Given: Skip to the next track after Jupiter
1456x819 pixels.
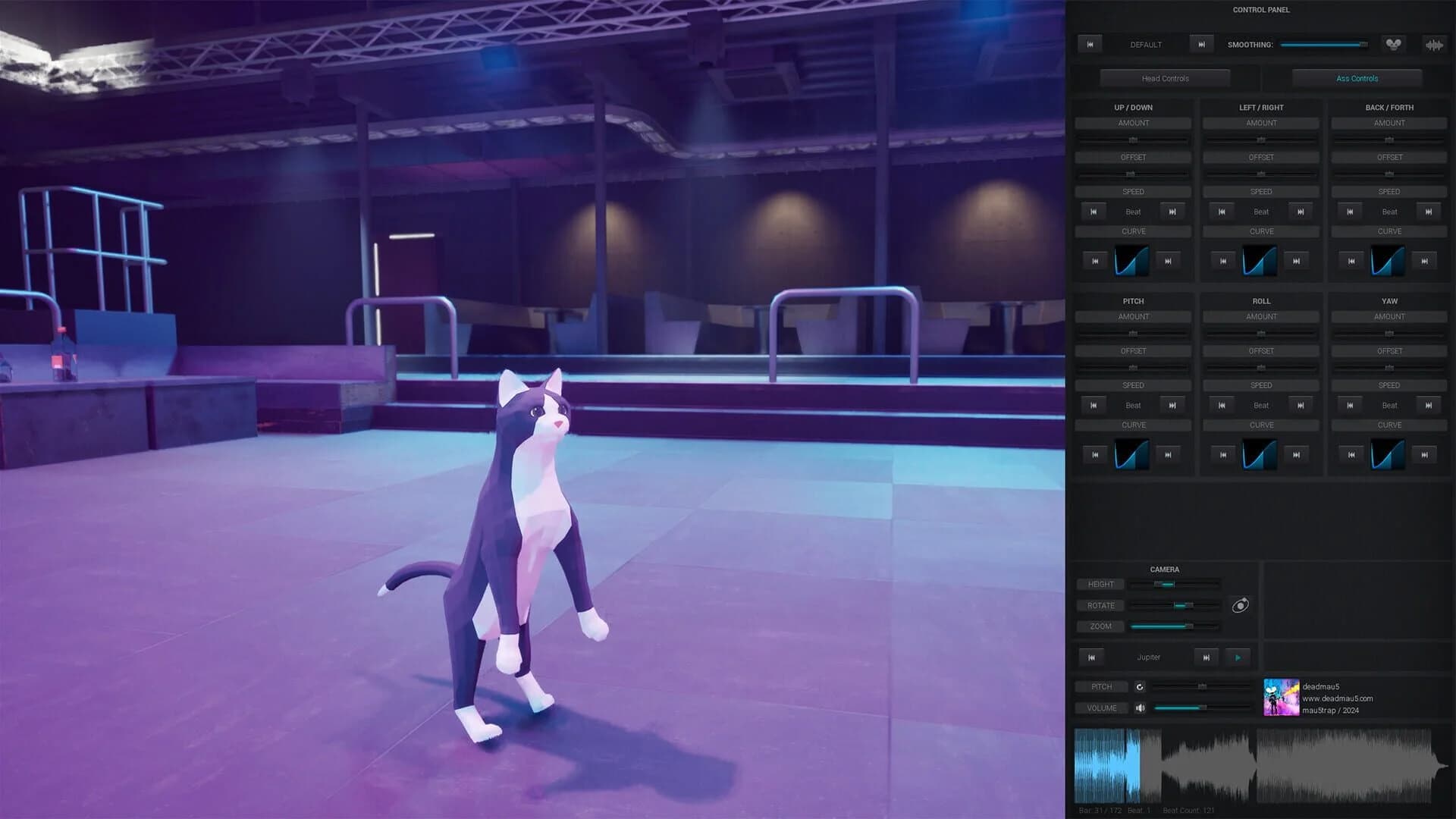Looking at the screenshot, I should (x=1206, y=657).
